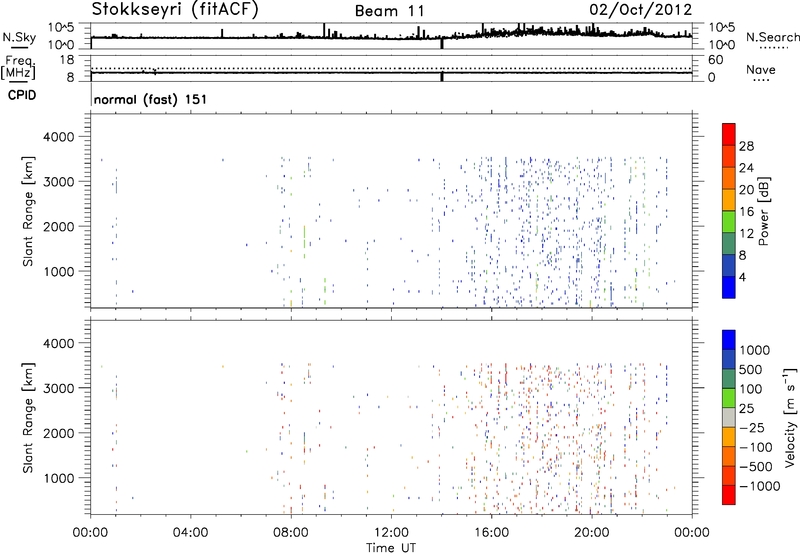Click the 'Stokkseyri (fitACF)' title text
This screenshot has width=800, height=554.
[175, 9]
